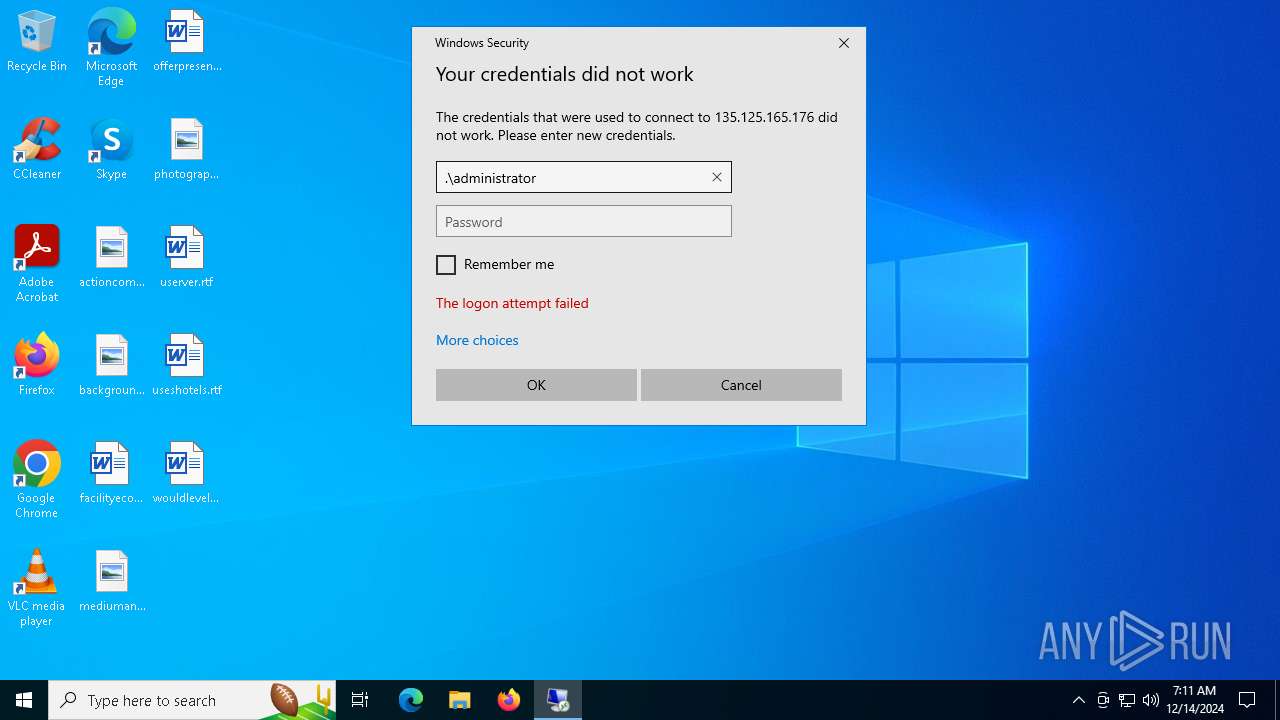Image resolution: width=1280 pixels, height=720 pixels.
Task: Clear the username field with X
Action: coord(717,177)
